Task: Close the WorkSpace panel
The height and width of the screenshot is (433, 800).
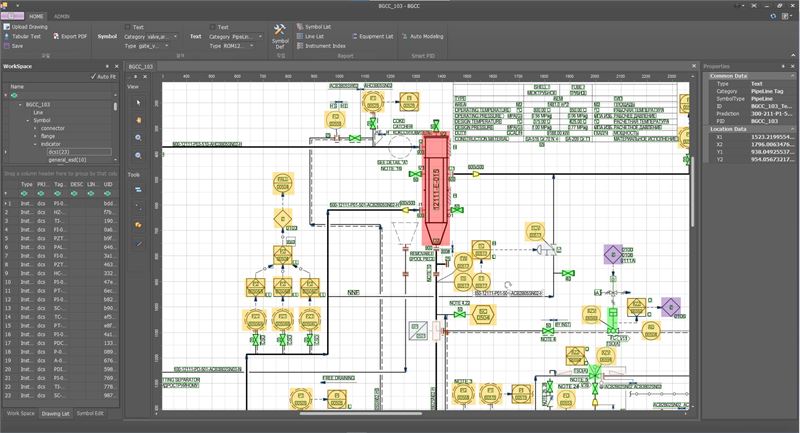Action: tap(116, 66)
